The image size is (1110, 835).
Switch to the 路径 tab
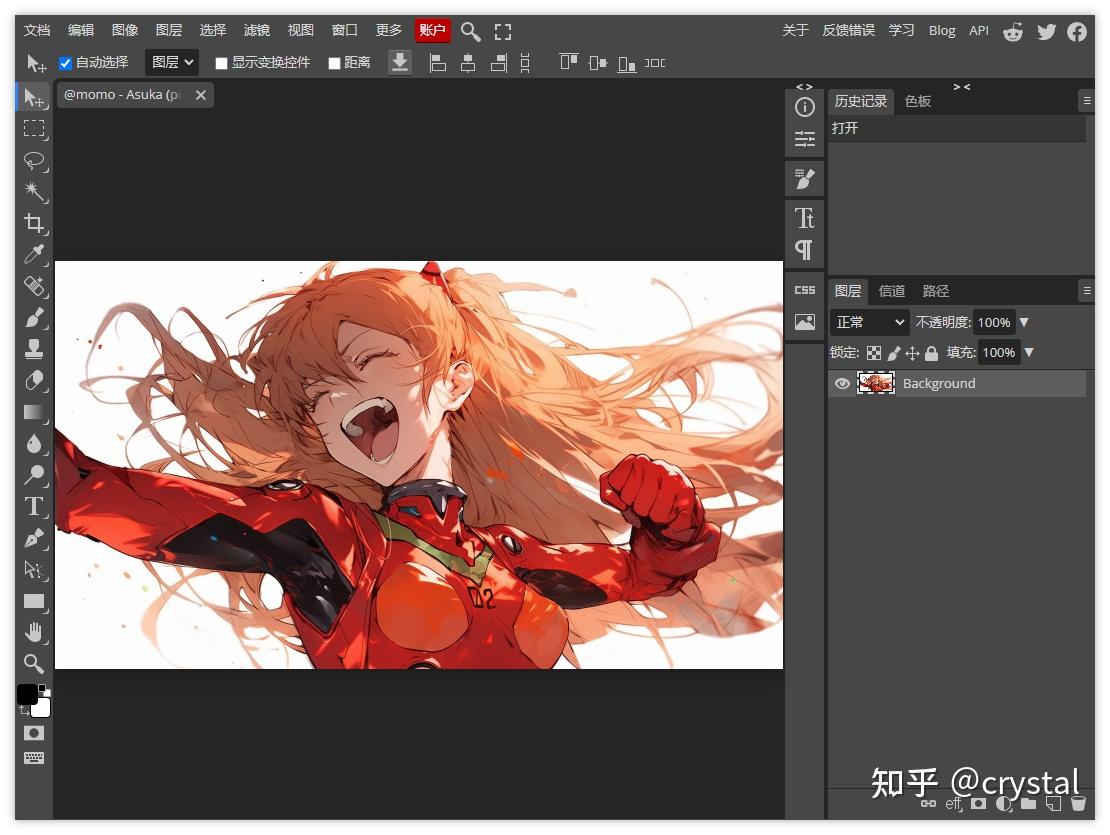point(935,291)
